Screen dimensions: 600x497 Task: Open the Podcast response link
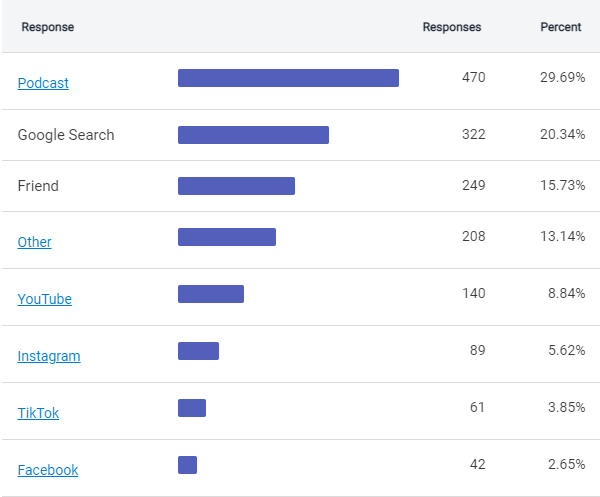click(x=43, y=83)
